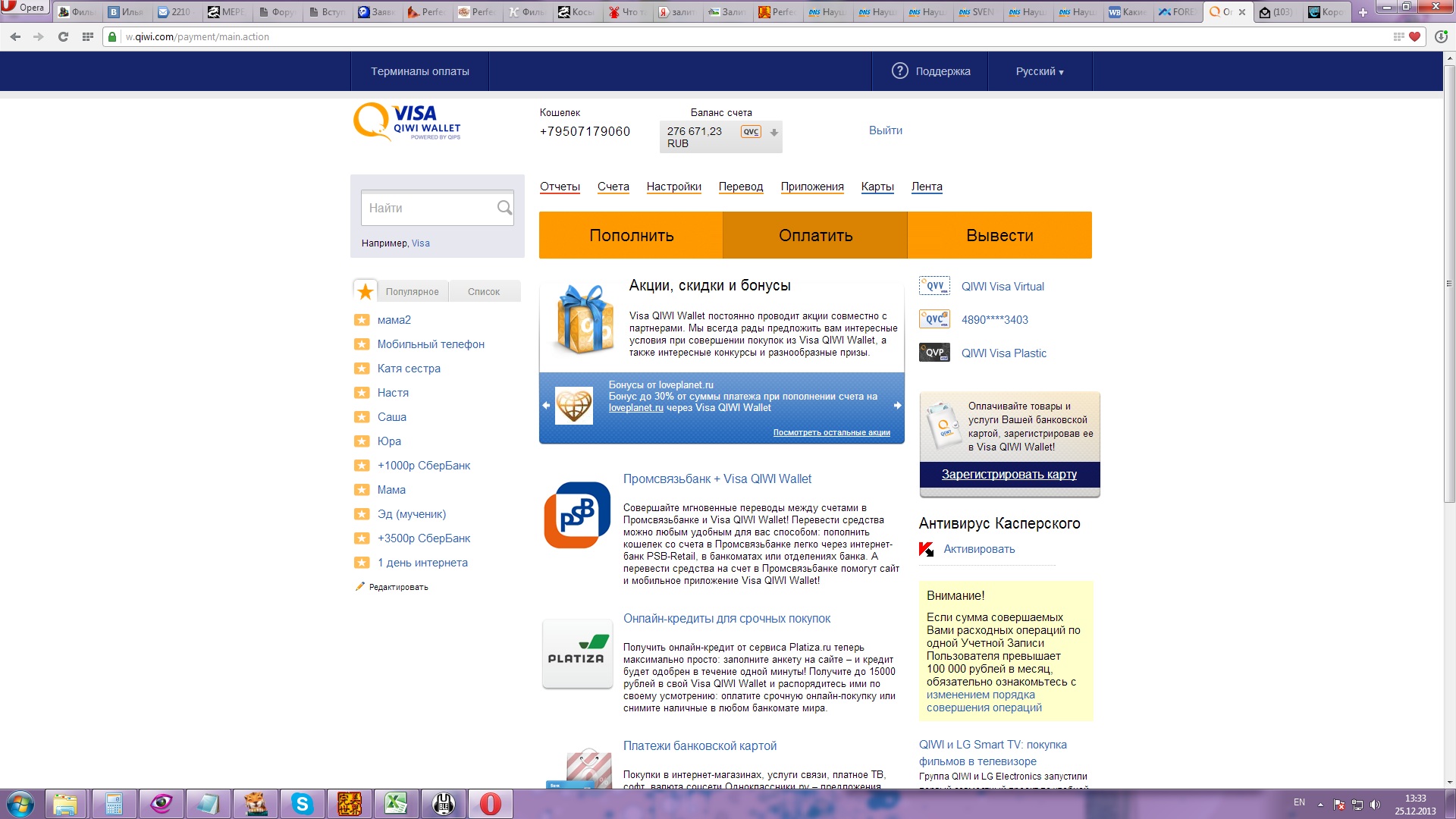Switch to the (103) tab
Screen dimensions: 1456x819
1276,12
